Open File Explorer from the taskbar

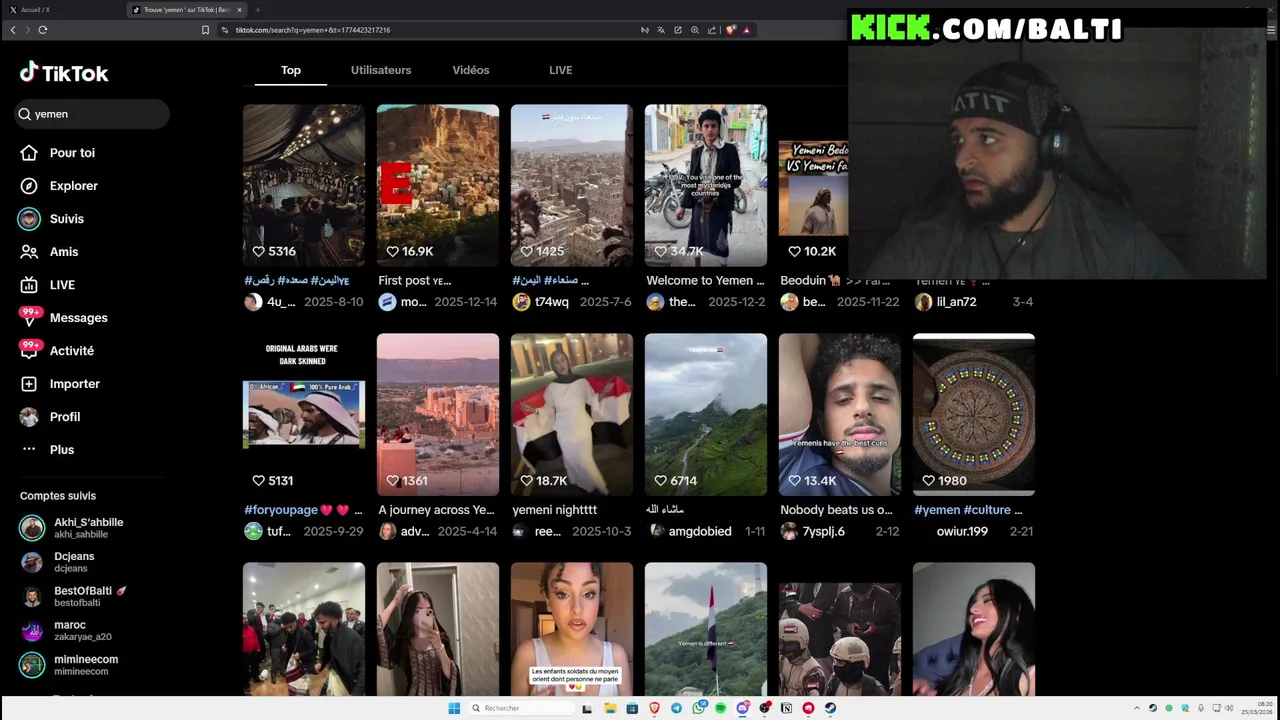point(610,708)
